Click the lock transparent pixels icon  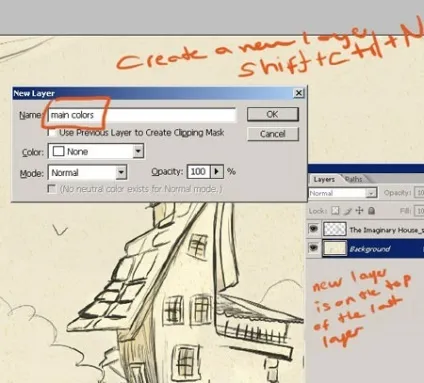336,211
